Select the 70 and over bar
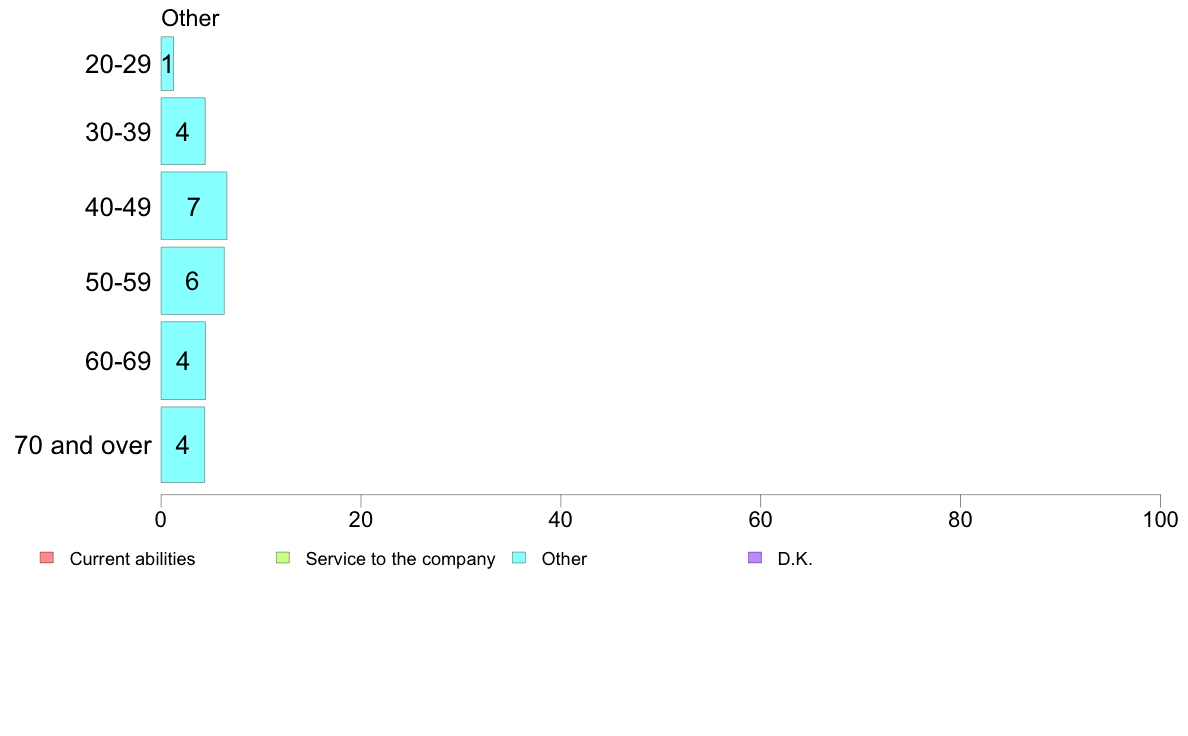The height and width of the screenshot is (736, 1188). (x=183, y=445)
